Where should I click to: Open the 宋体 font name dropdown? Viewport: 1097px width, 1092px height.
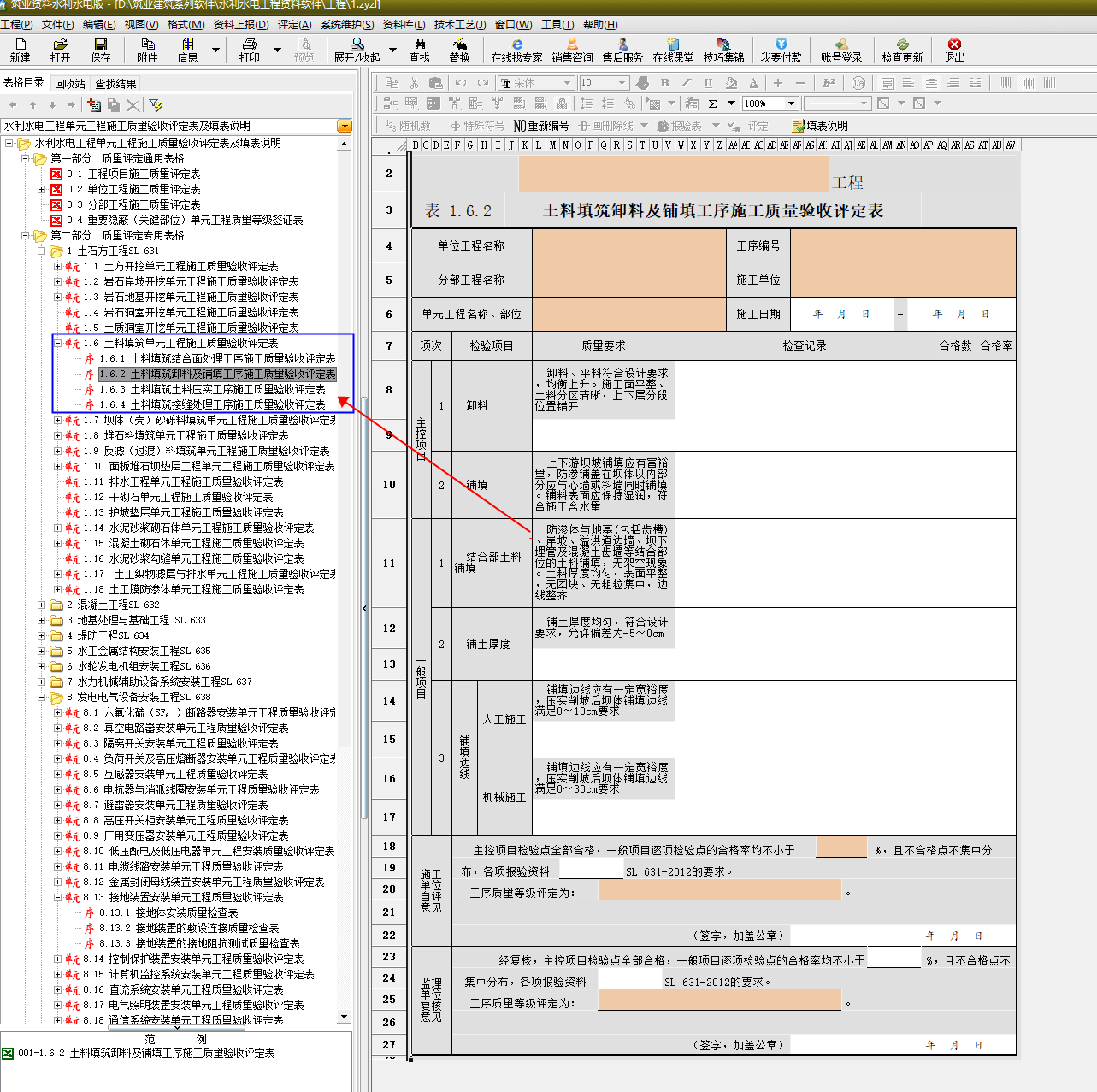click(x=567, y=83)
